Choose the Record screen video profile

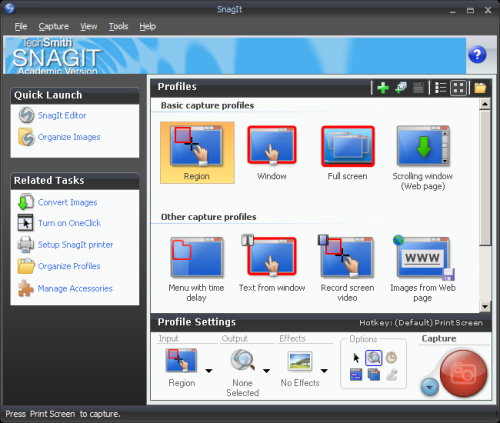(x=347, y=268)
